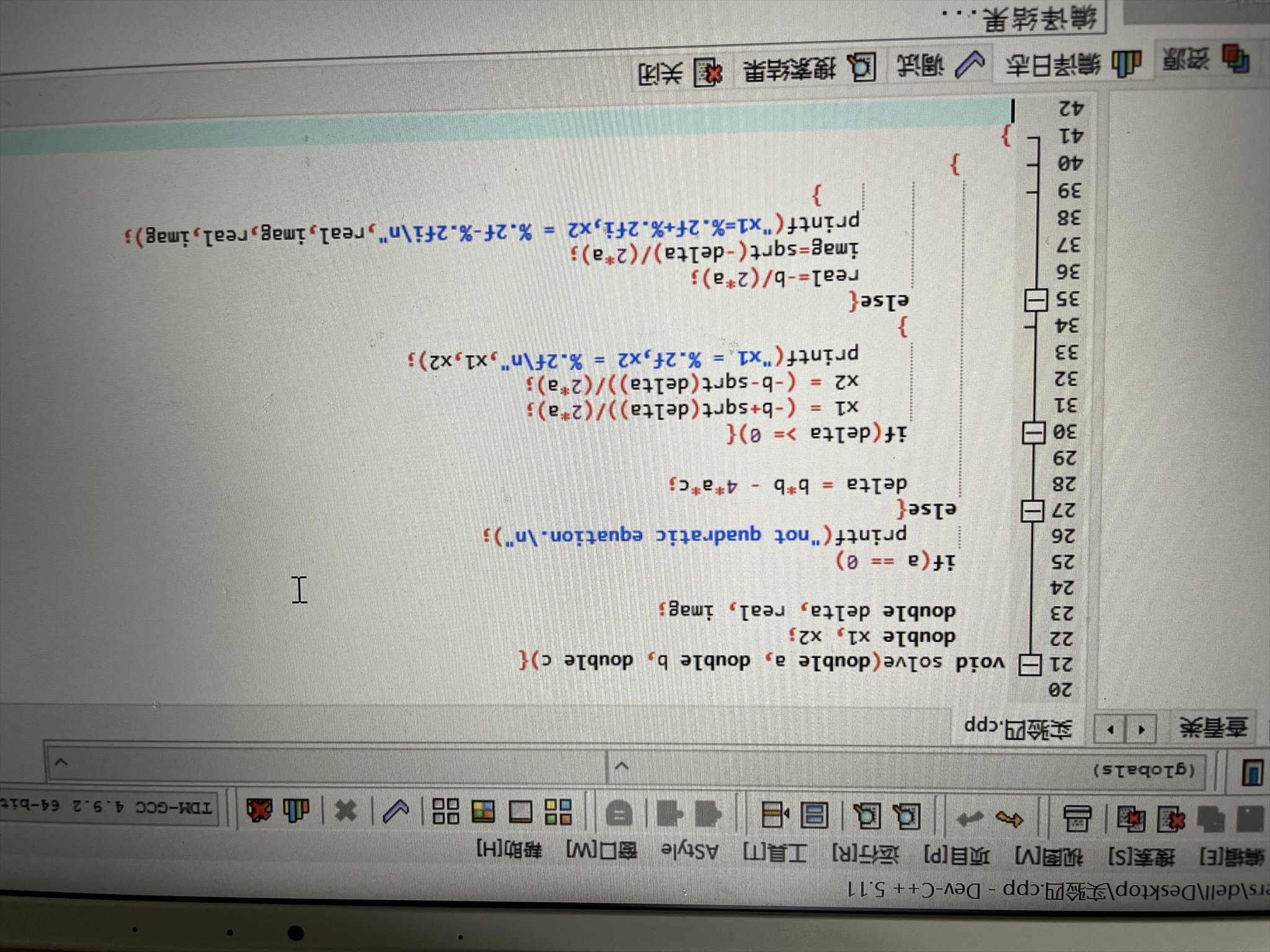Collapse the solve function fold box at line 21
The width and height of the screenshot is (1270, 952).
[x=1030, y=666]
